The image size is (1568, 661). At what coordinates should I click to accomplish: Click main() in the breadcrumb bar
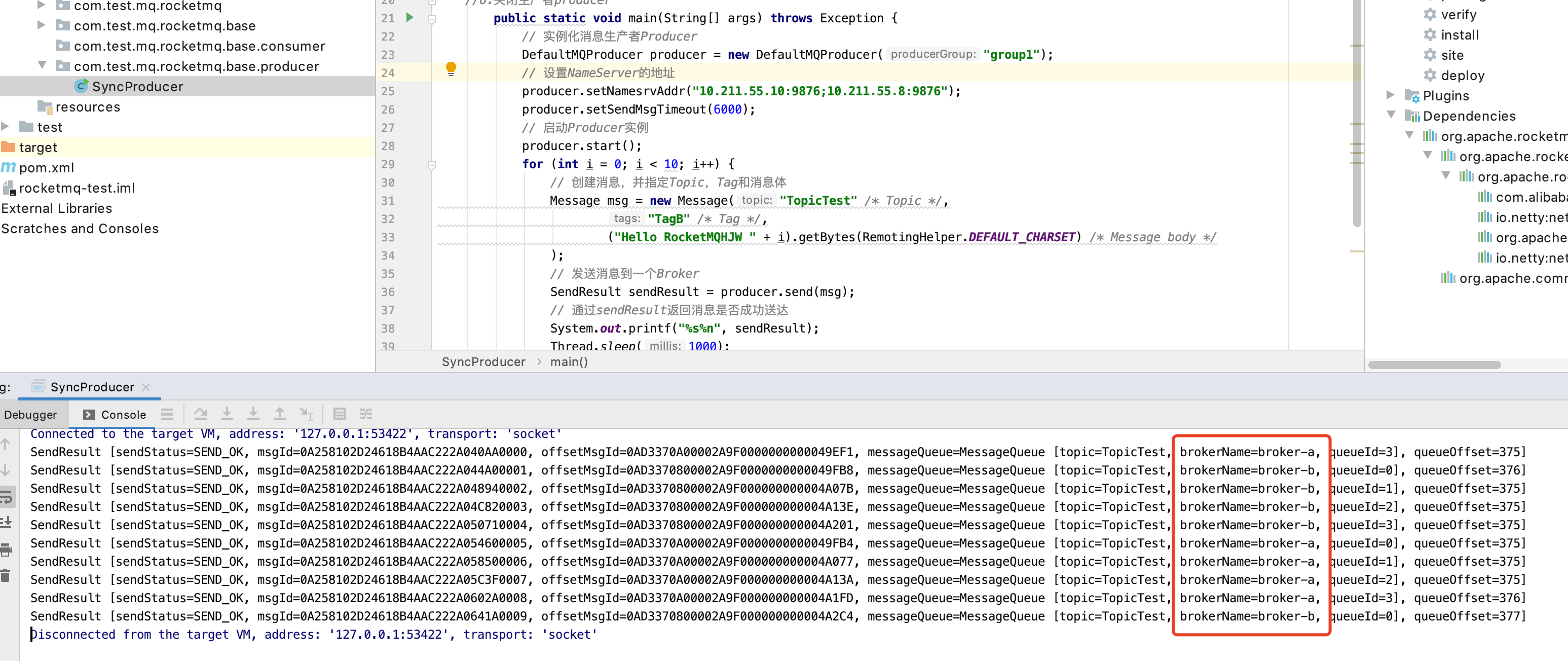(569, 361)
